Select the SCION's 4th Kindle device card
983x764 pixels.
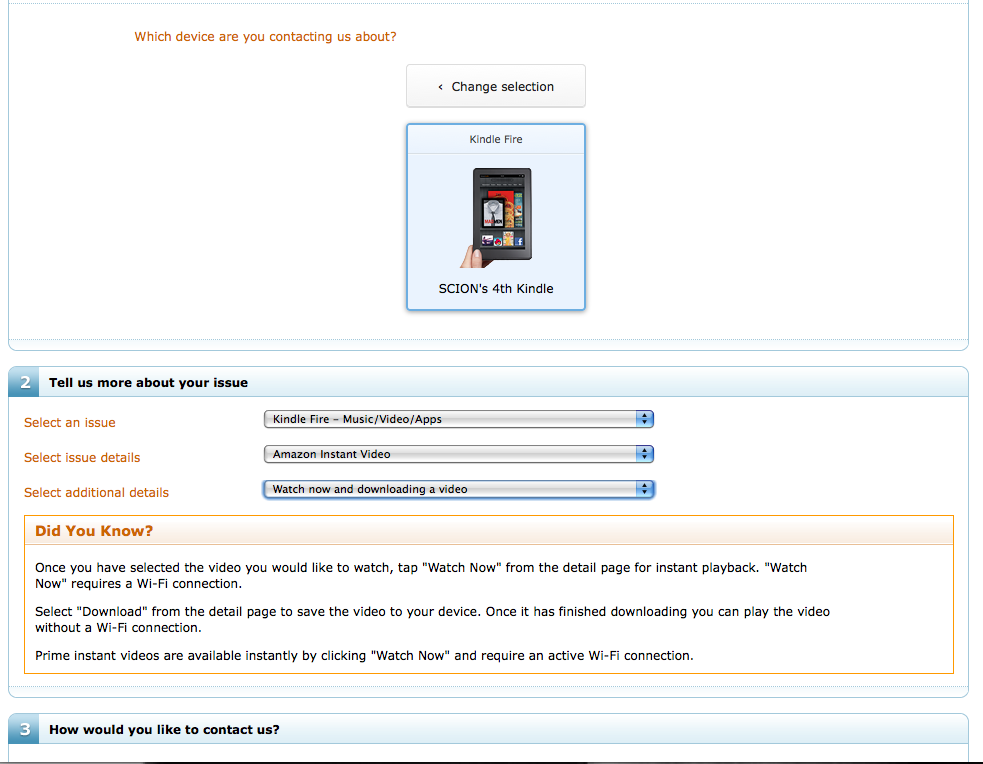[496, 217]
